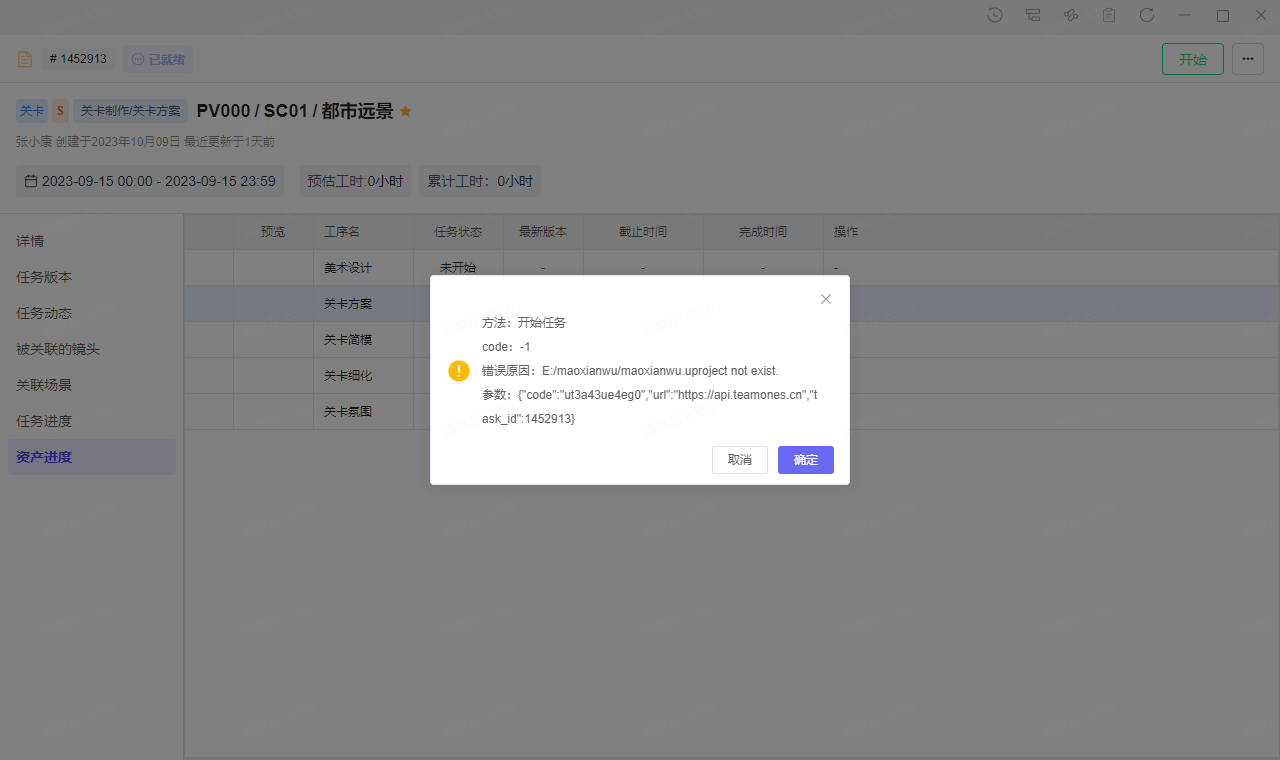The image size is (1280, 760).
Task: Open the three-dot more options menu
Action: coord(1247,59)
